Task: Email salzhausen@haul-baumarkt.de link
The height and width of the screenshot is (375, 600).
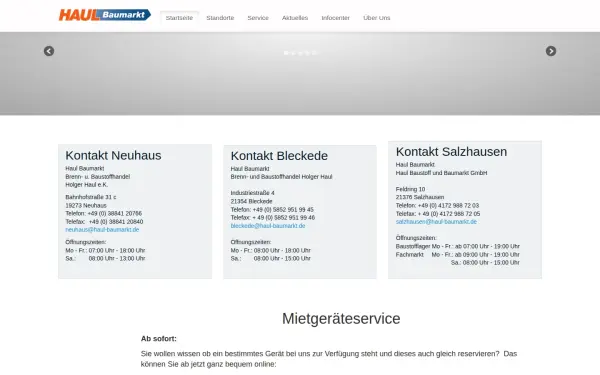Action: (x=436, y=222)
